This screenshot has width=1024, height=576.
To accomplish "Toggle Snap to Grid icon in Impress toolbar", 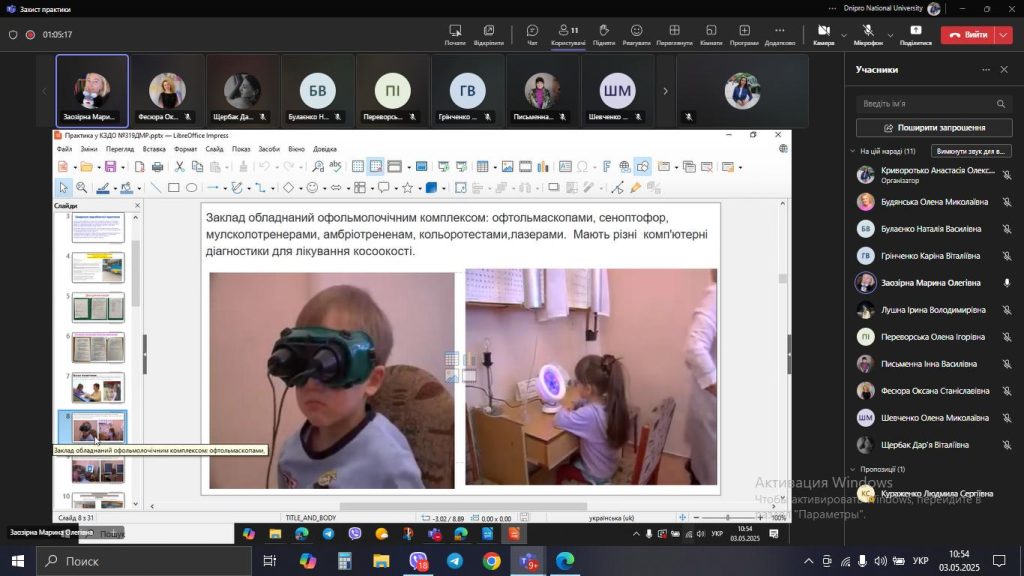I will (376, 167).
